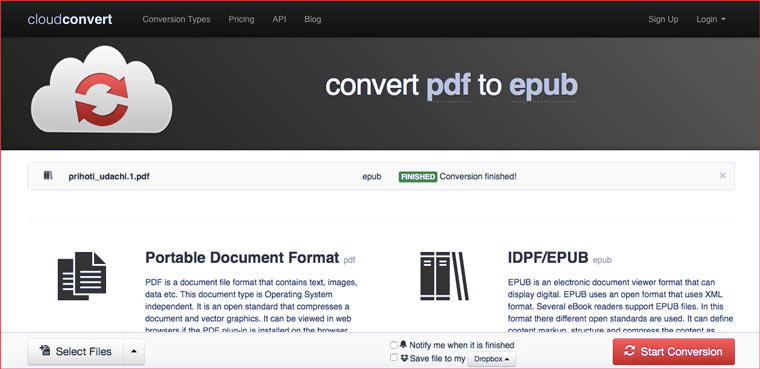
Task: Click the bell icon beside Notify me
Action: click(x=403, y=345)
